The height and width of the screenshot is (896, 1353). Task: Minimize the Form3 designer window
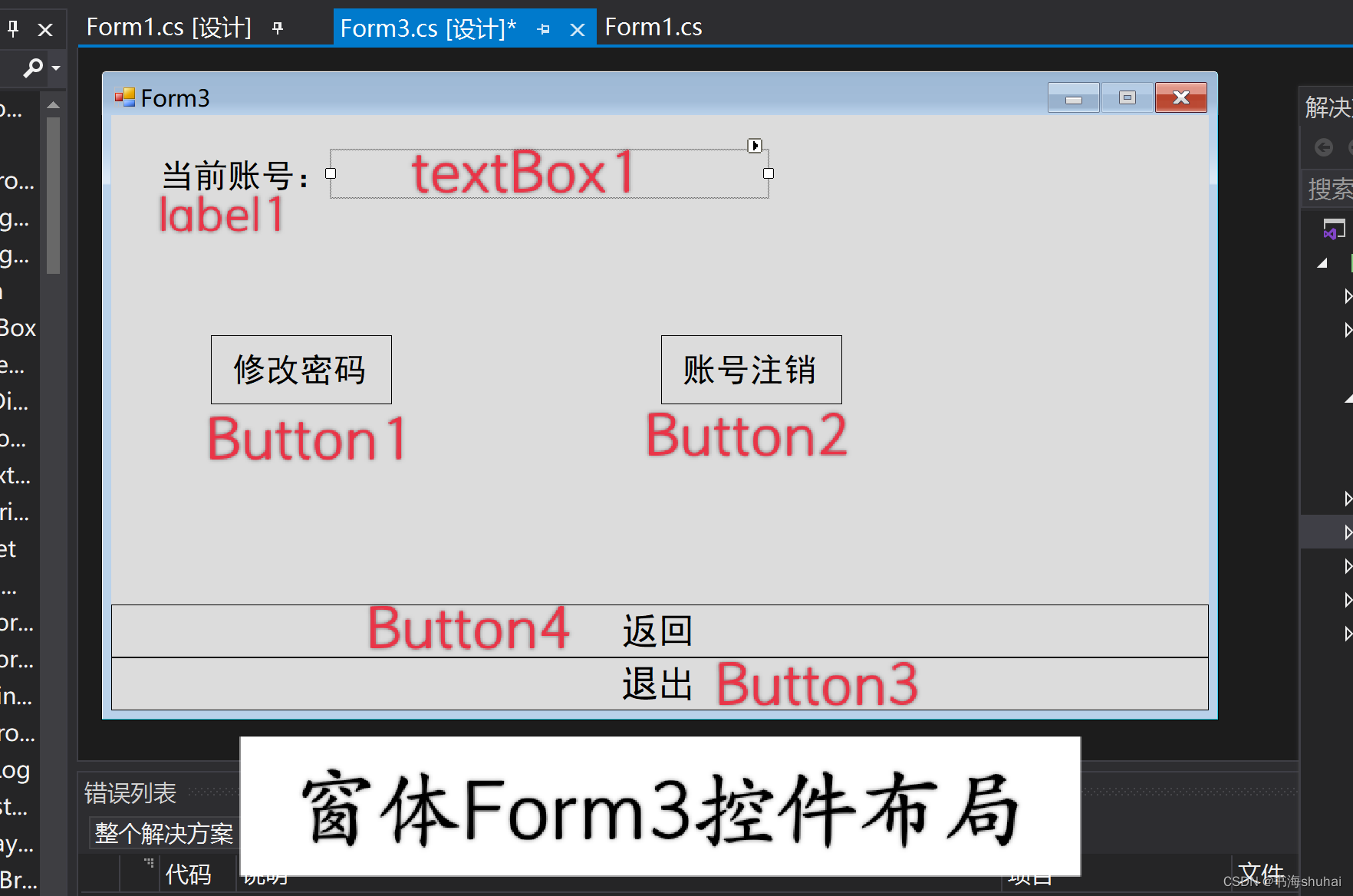[x=1074, y=98]
